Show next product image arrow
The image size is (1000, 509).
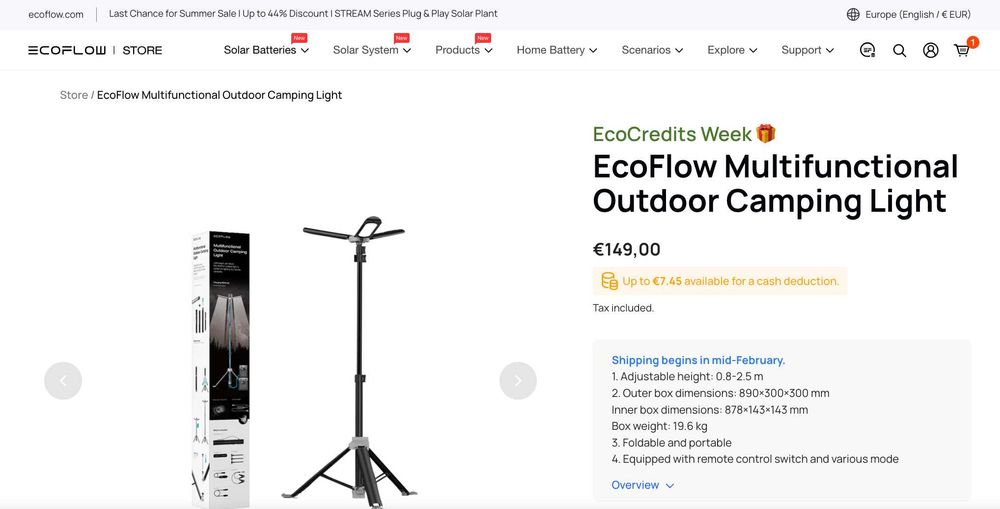(x=518, y=381)
